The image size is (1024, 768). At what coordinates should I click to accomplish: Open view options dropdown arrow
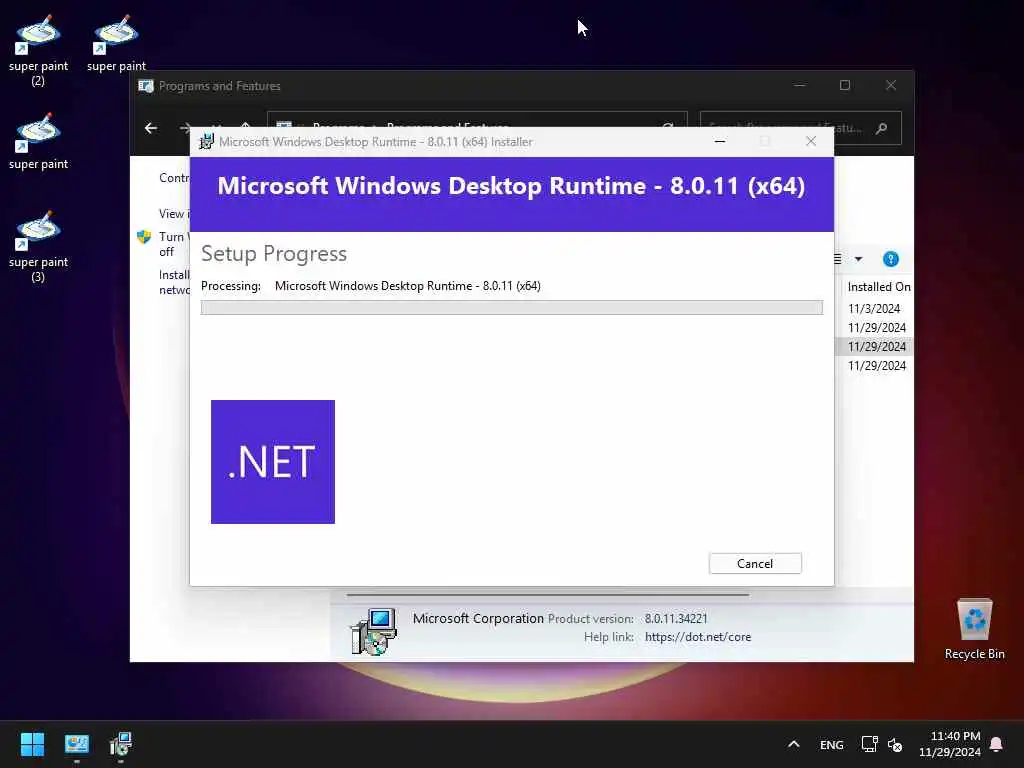pos(859,259)
